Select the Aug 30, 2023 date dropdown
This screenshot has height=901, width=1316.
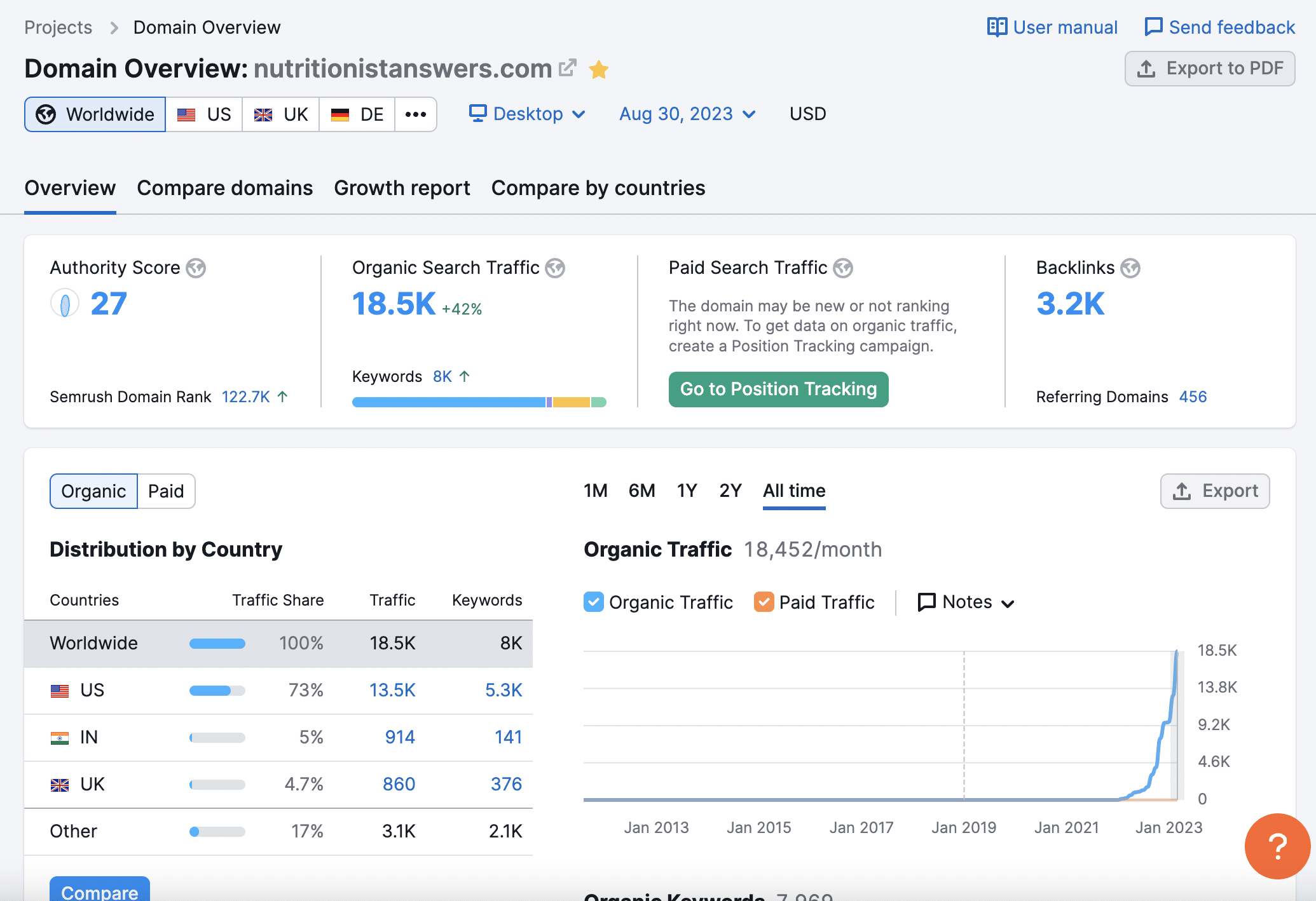point(688,114)
